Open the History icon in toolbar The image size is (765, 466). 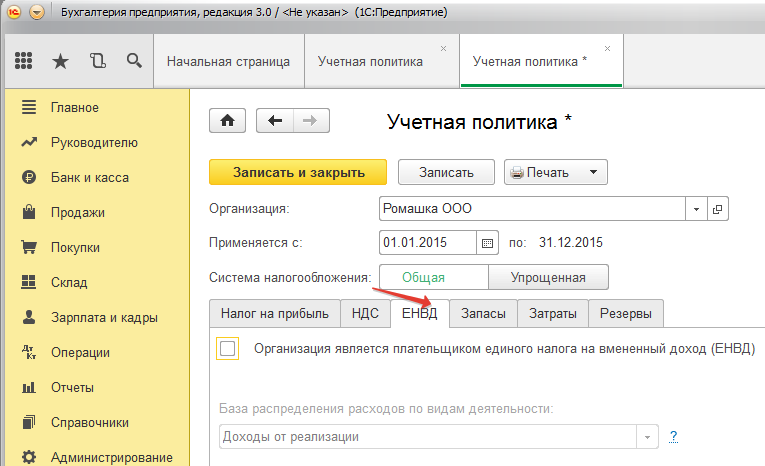pos(97,61)
